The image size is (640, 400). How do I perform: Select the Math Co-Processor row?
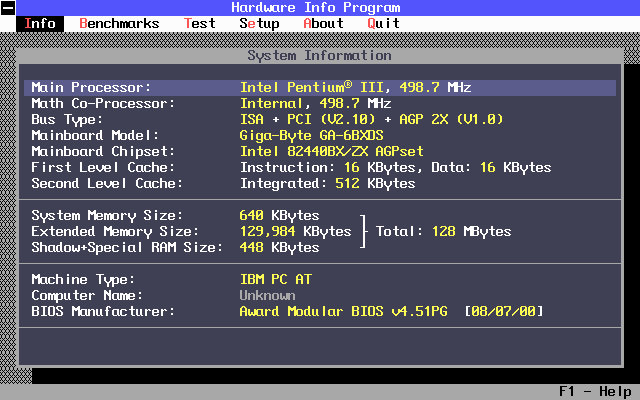pyautogui.click(x=320, y=103)
